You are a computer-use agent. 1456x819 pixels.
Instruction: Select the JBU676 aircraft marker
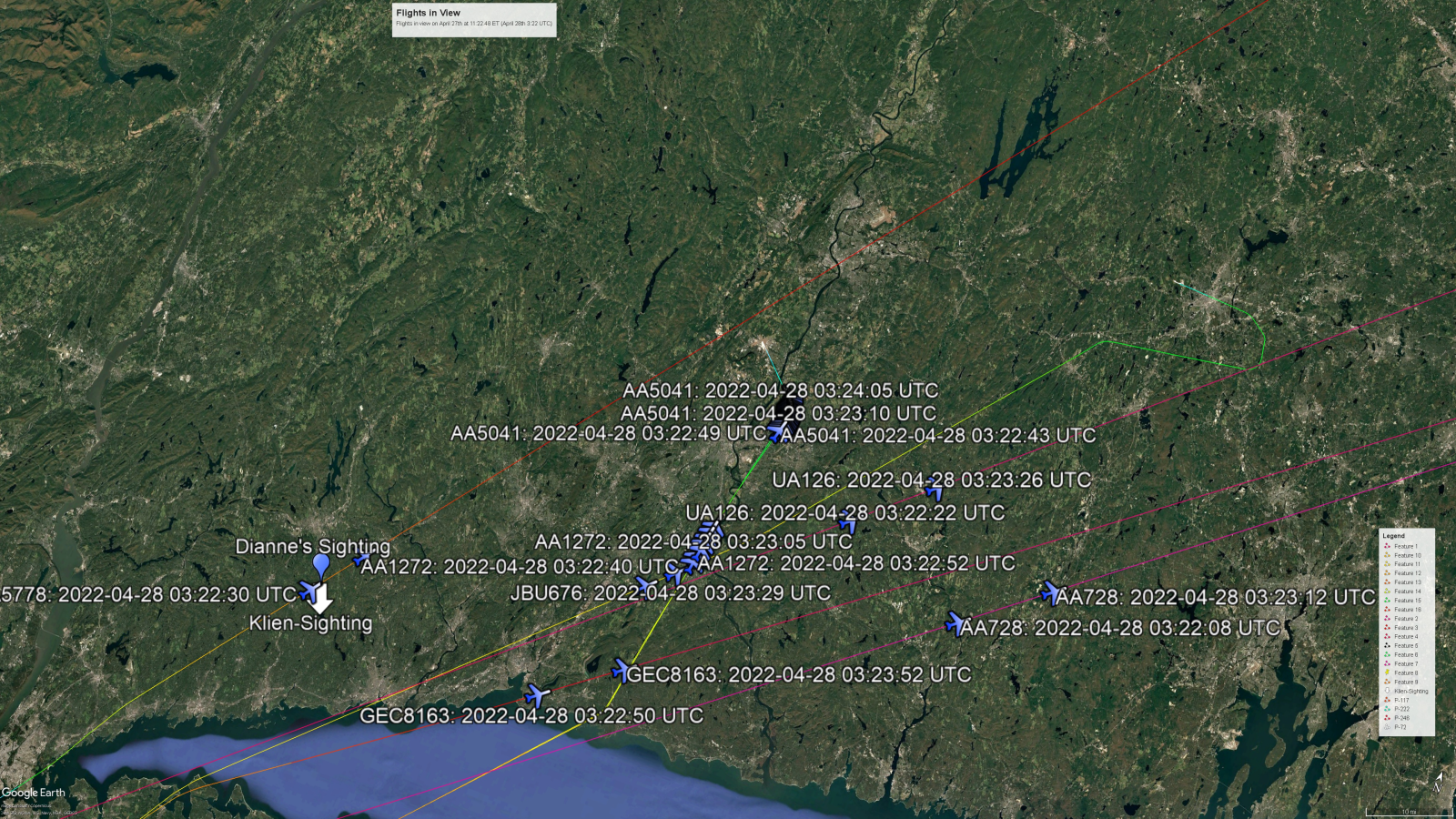645,585
